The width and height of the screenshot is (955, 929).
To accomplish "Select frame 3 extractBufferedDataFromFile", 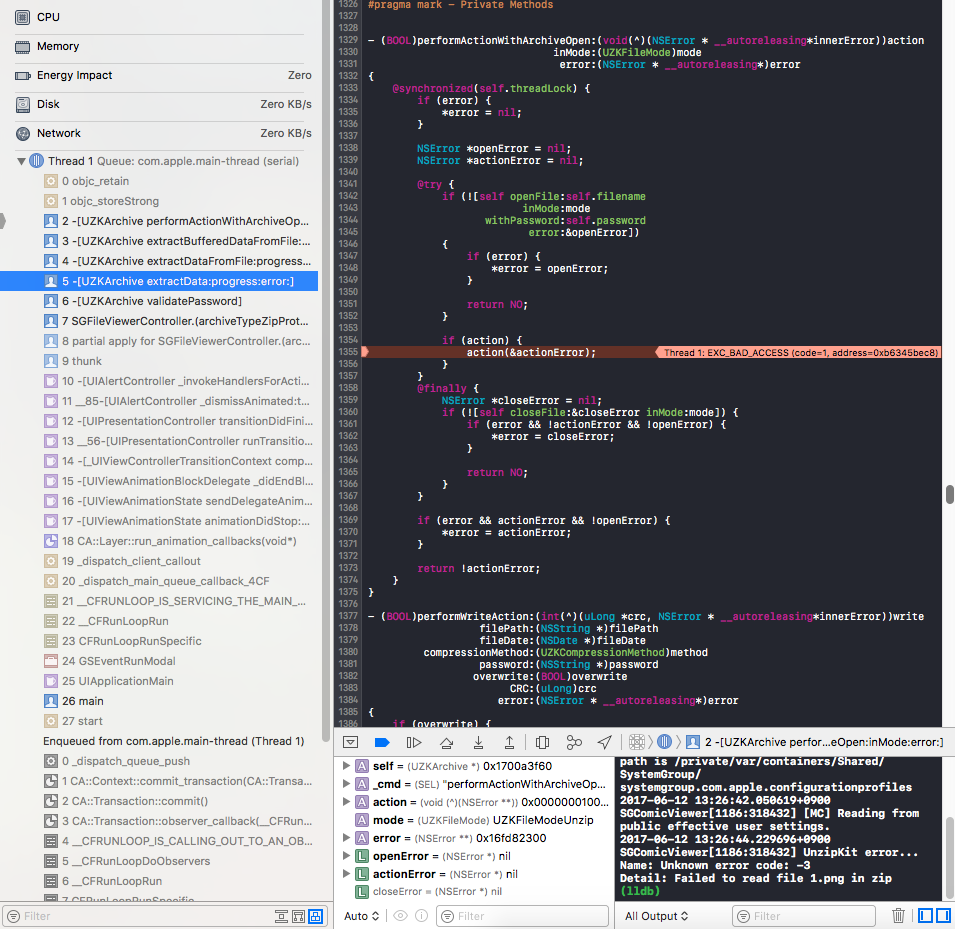I will 159,241.
